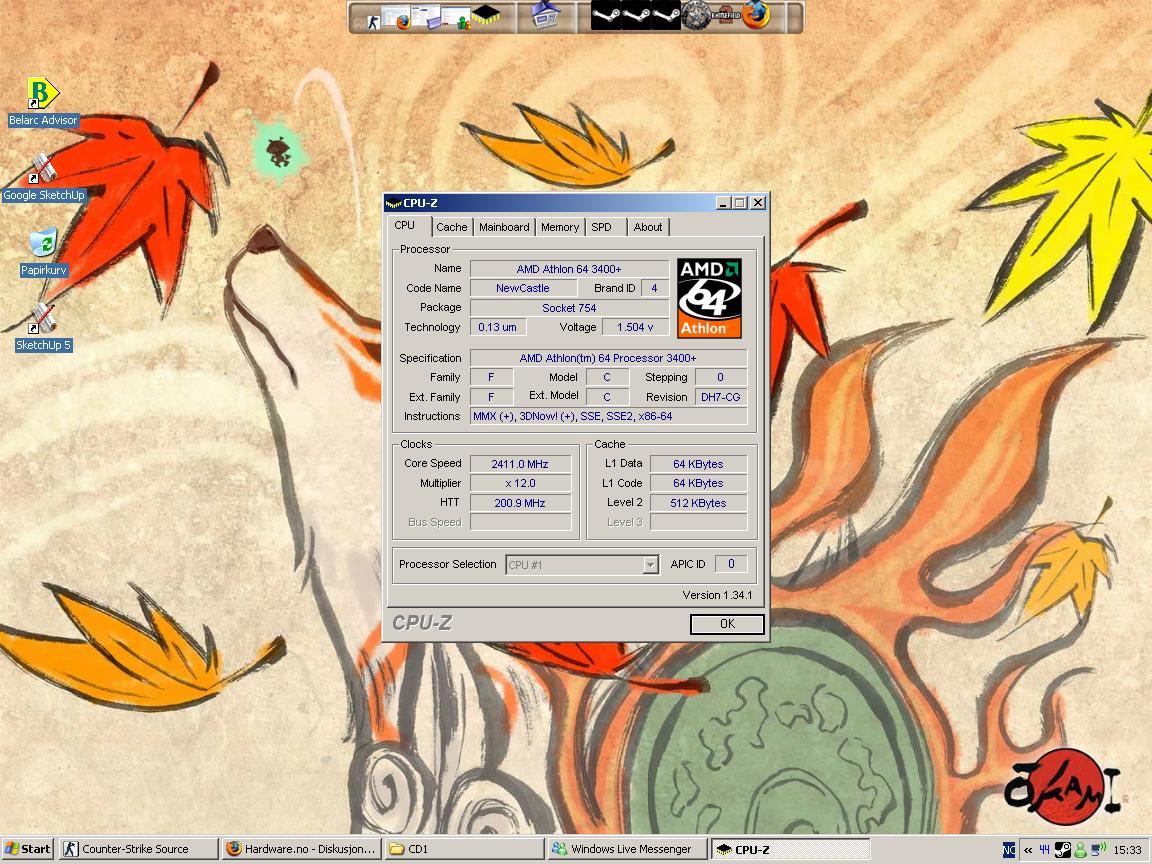This screenshot has width=1152, height=864.
Task: Click the blue house icon in the top dock
Action: pyautogui.click(x=546, y=14)
